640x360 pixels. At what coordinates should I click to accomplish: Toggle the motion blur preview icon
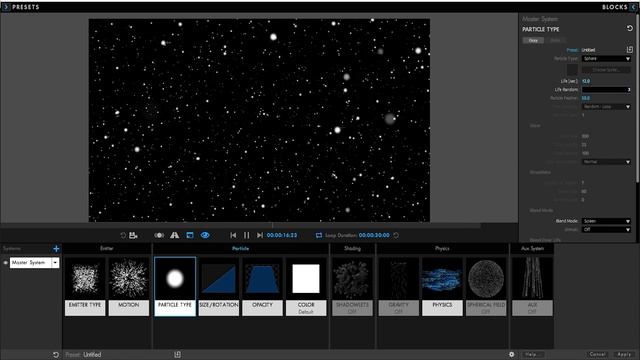[159, 235]
